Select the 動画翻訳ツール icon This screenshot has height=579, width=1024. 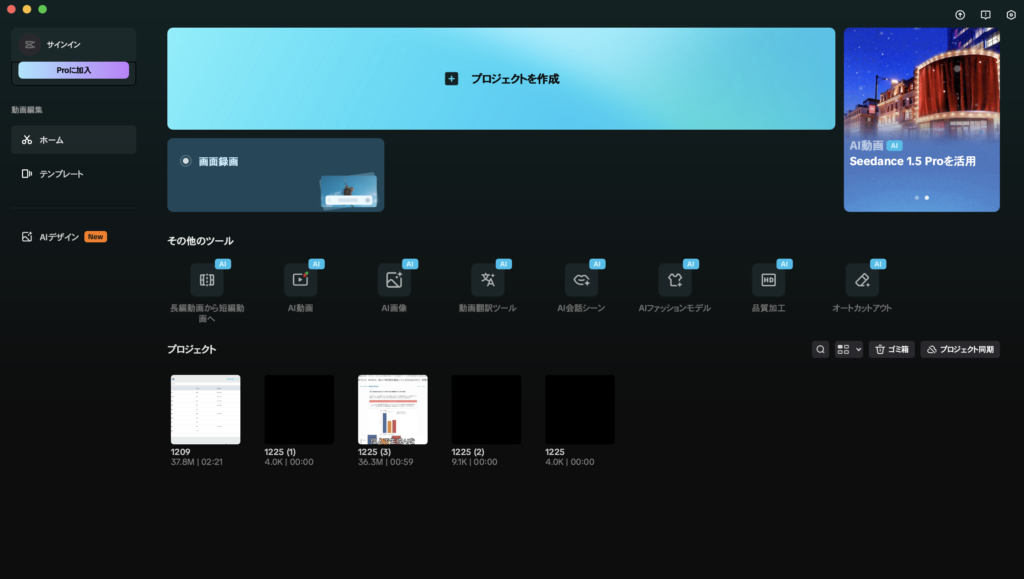pyautogui.click(x=487, y=281)
